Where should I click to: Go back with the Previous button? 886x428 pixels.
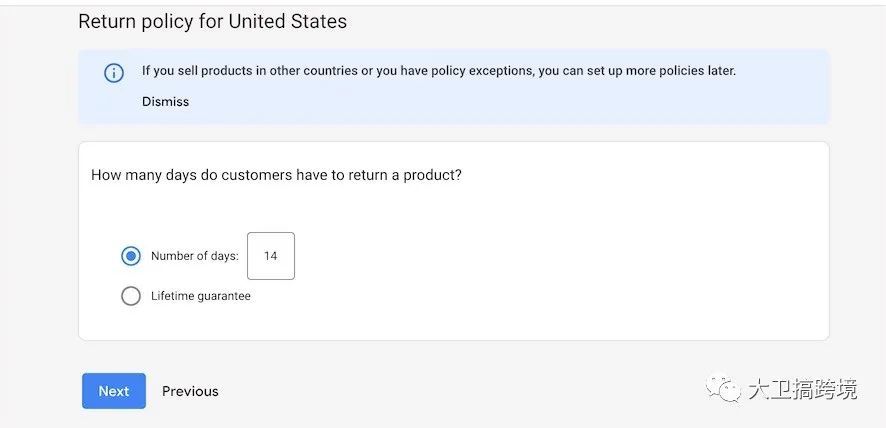pos(190,391)
